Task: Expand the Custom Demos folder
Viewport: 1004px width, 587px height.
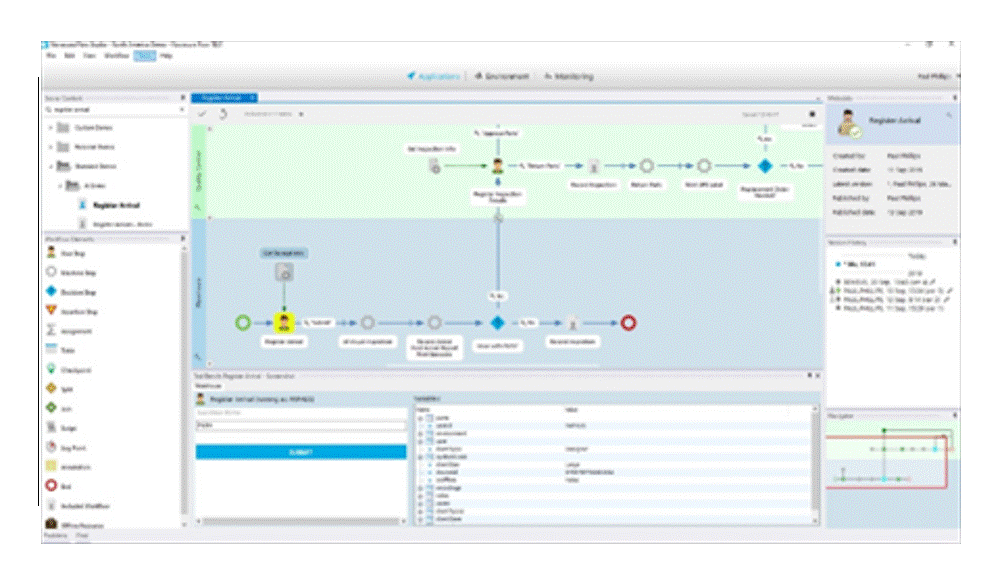Action: pos(51,128)
